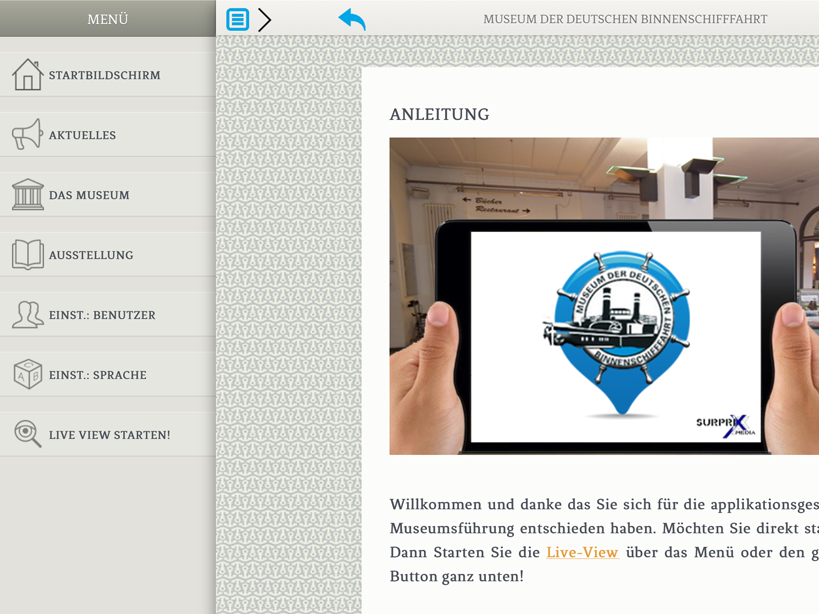The height and width of the screenshot is (614, 819).
Task: Click the museum building icon
Action: coord(27,195)
